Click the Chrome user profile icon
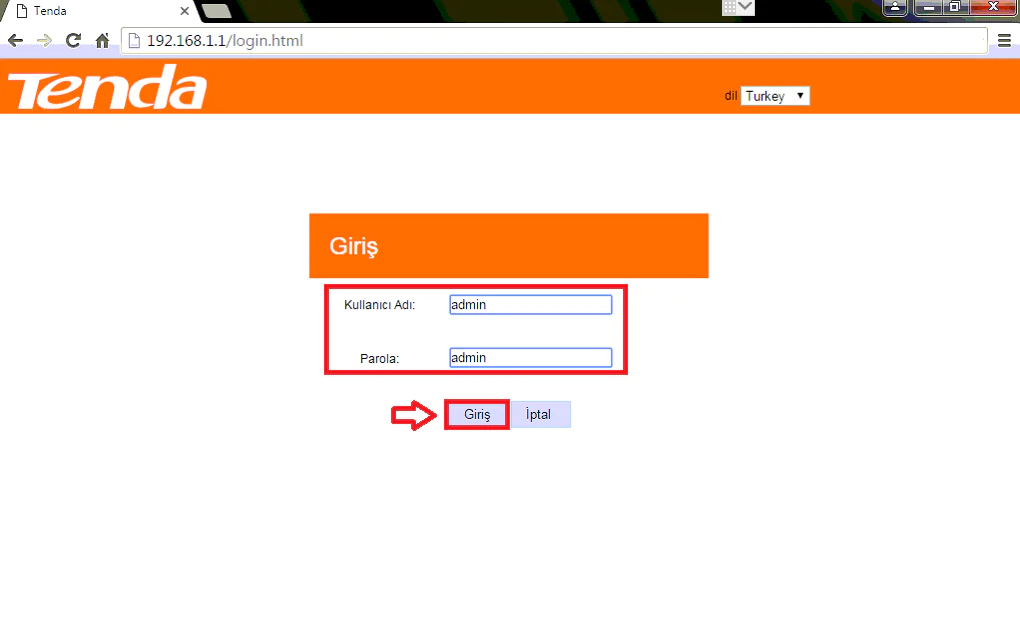This screenshot has width=1020, height=631. (895, 7)
